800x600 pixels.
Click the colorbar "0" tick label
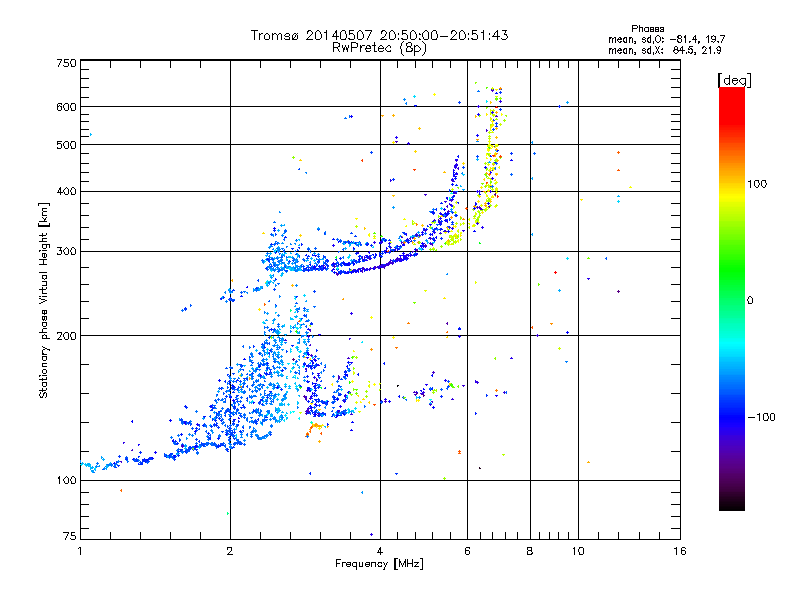point(750,300)
